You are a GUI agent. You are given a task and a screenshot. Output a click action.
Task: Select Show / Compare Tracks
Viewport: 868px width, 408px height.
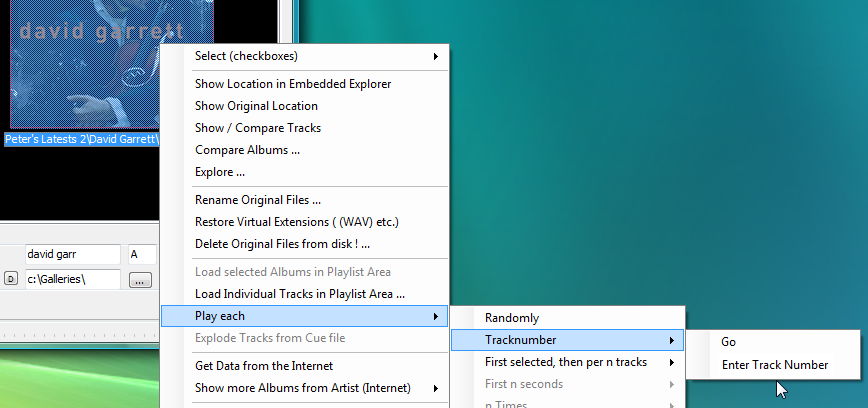[x=304, y=128]
